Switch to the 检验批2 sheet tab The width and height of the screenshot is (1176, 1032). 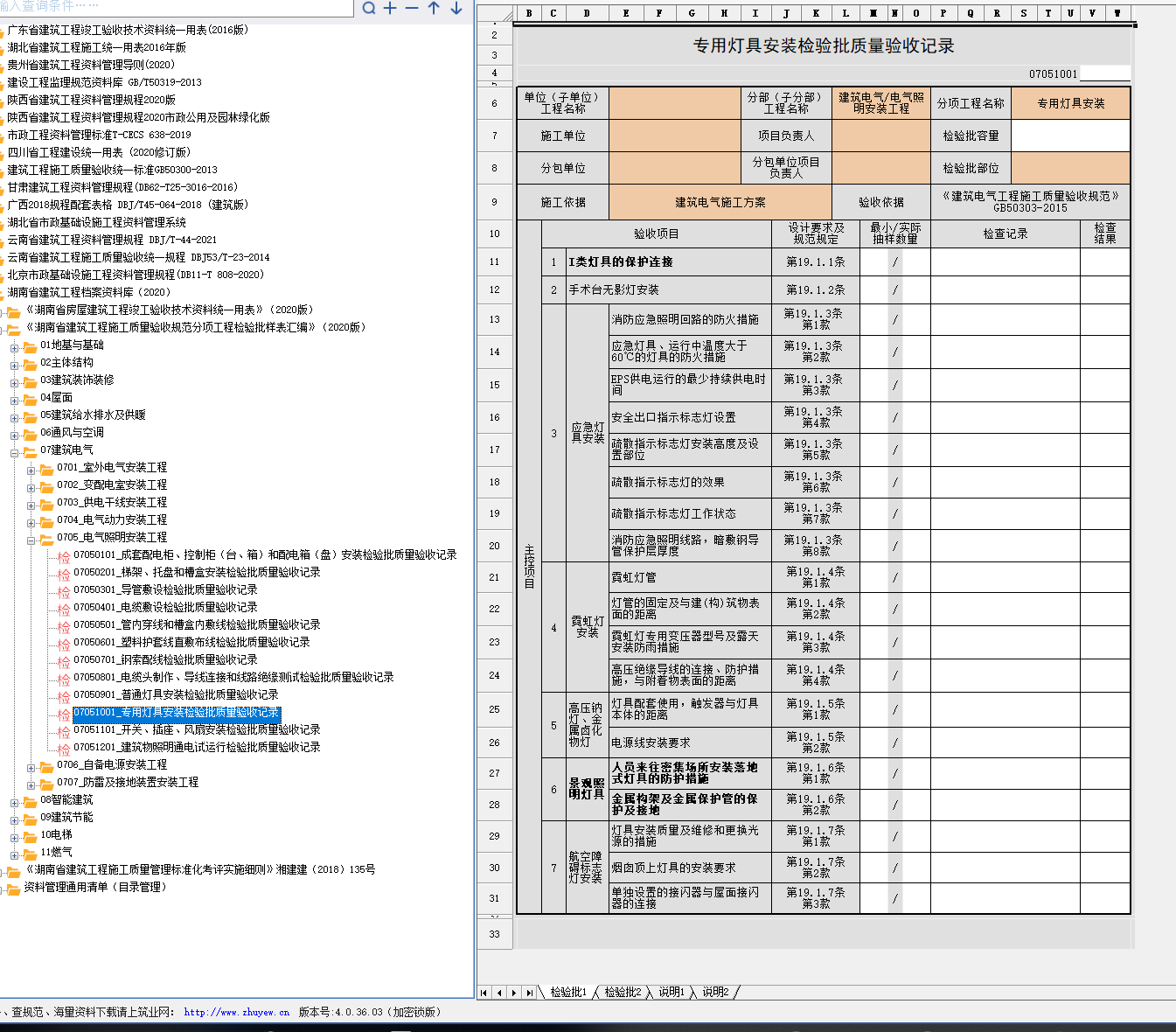click(x=623, y=992)
